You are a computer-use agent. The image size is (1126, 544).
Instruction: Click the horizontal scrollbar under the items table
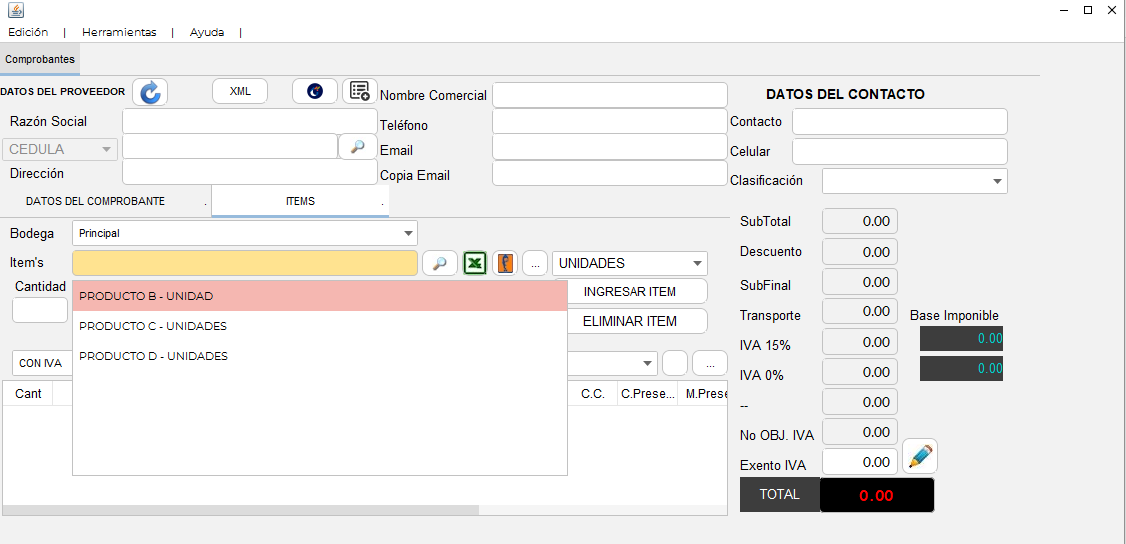pos(240,510)
